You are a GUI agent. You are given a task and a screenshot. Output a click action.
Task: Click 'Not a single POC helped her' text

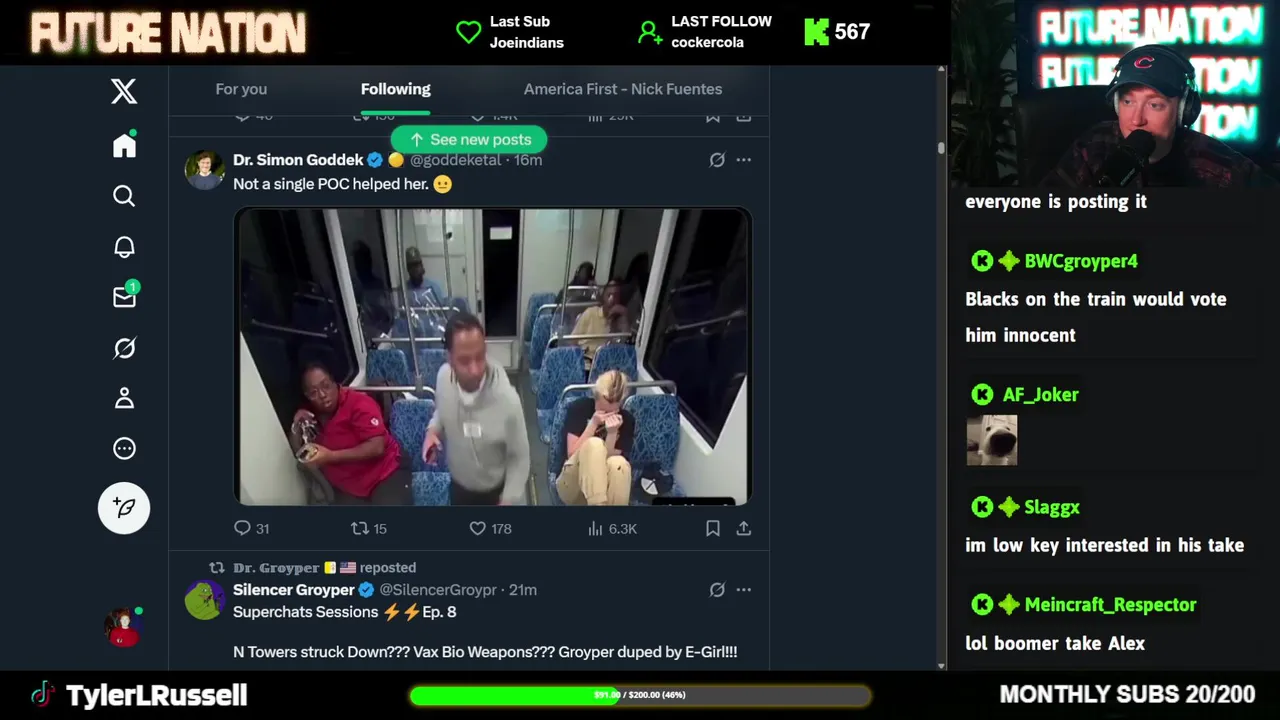(331, 184)
